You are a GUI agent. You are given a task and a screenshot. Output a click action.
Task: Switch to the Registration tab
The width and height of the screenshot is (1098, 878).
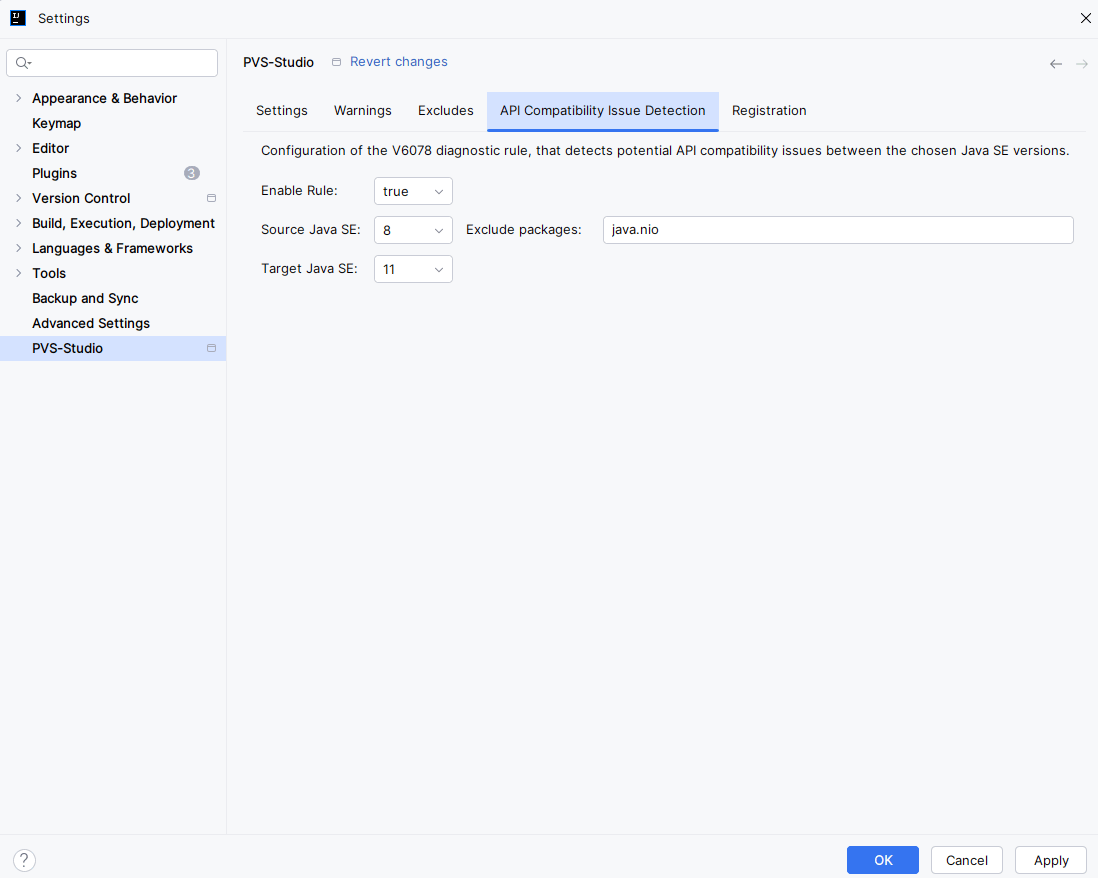point(769,111)
